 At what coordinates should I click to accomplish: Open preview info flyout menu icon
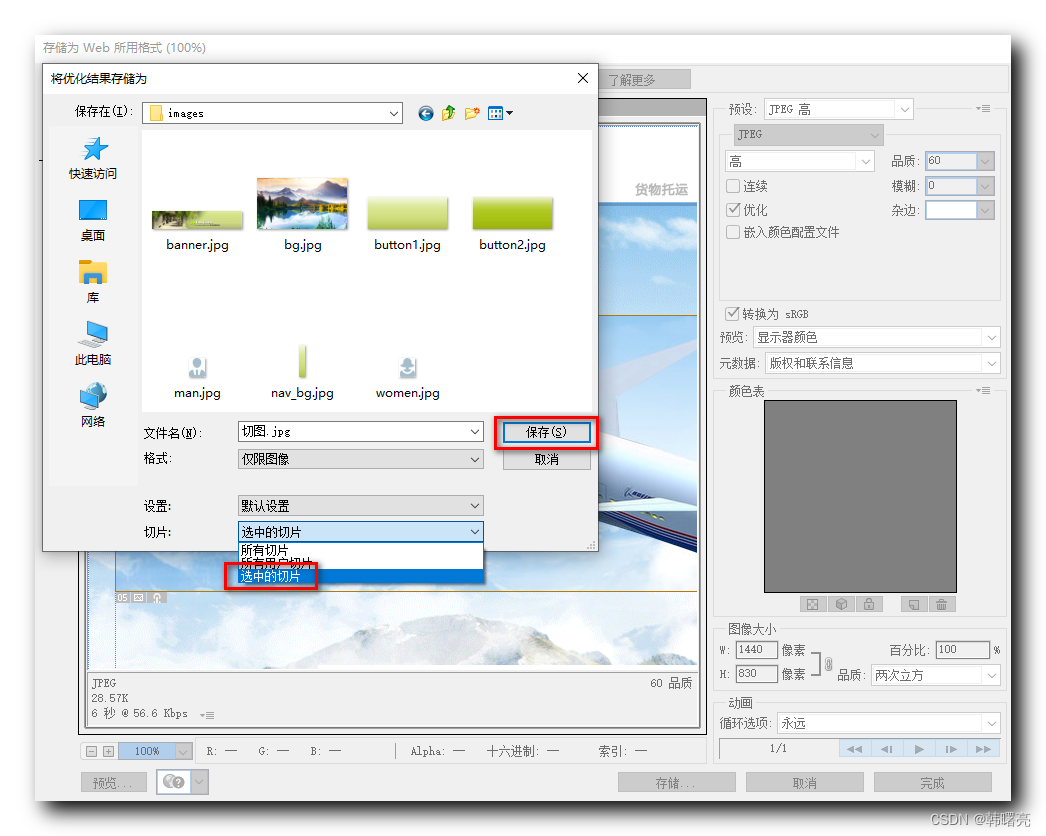click(207, 715)
